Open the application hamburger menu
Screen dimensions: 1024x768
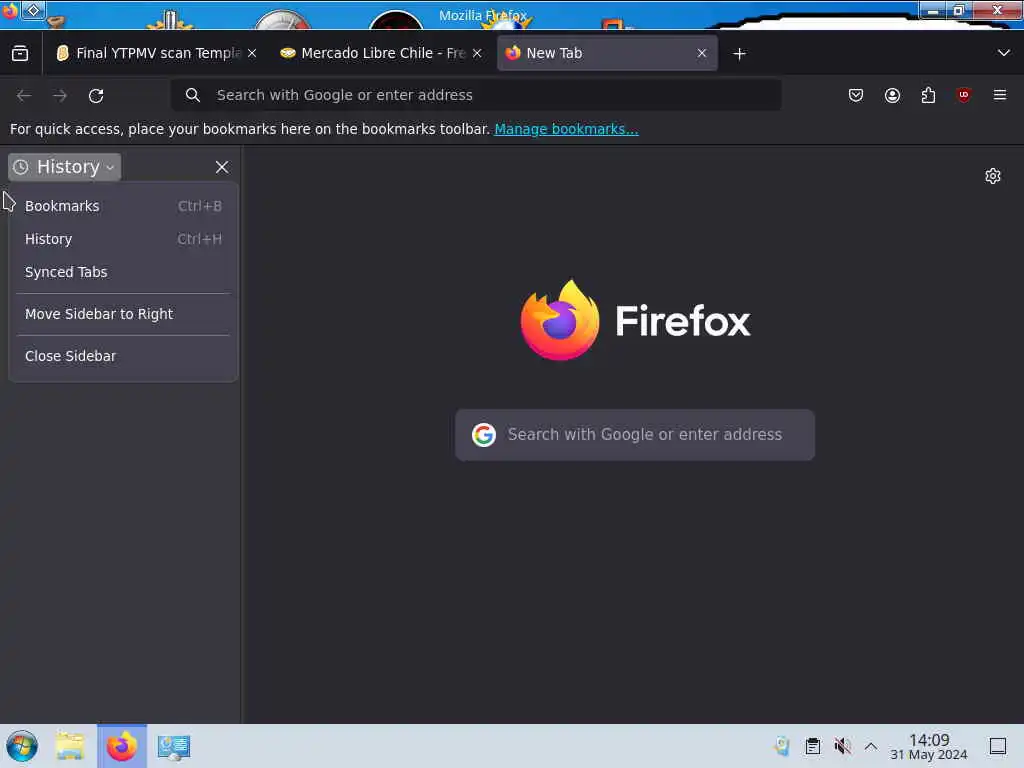(x=1000, y=95)
